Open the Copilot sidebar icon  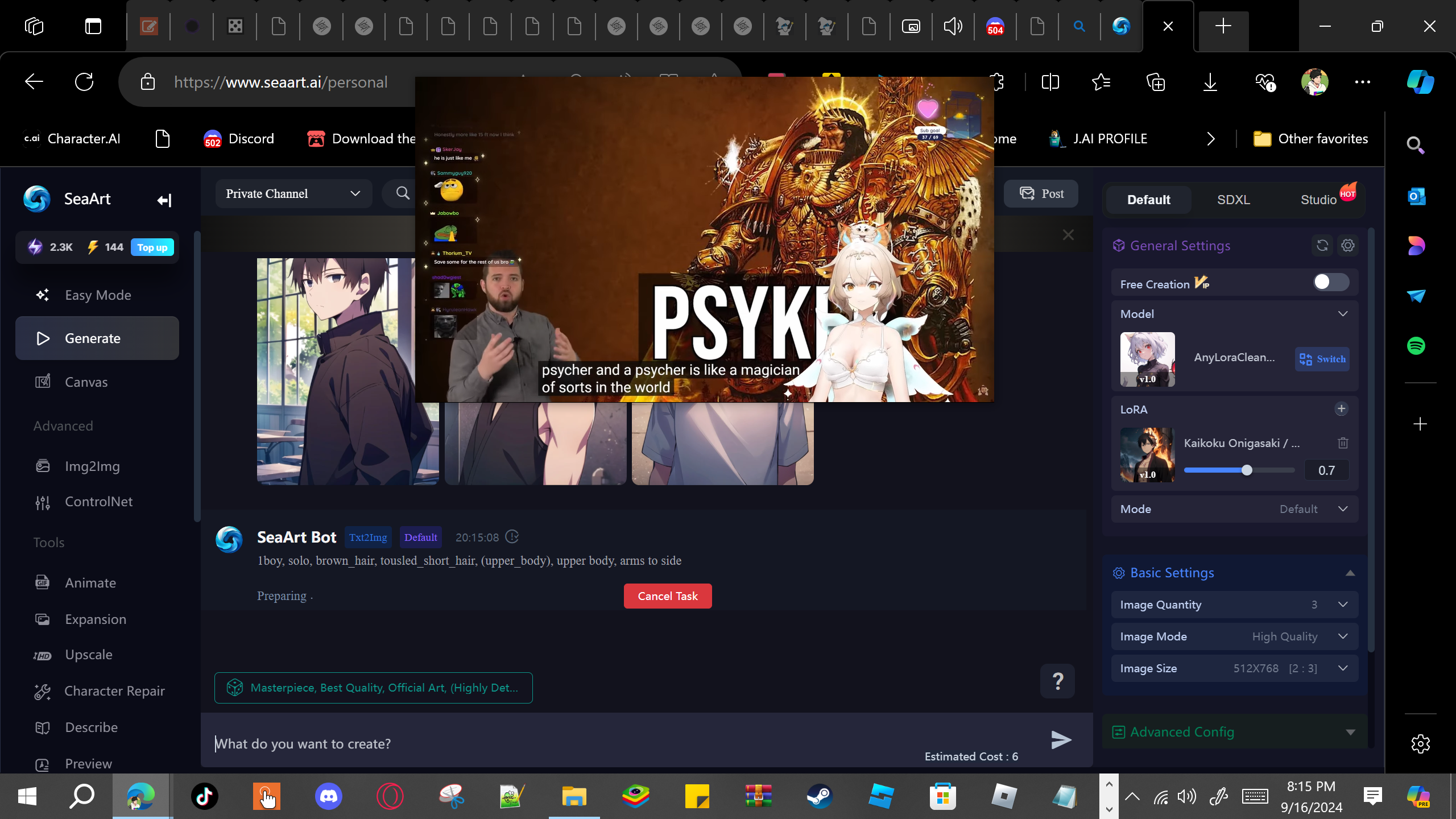click(1420, 82)
